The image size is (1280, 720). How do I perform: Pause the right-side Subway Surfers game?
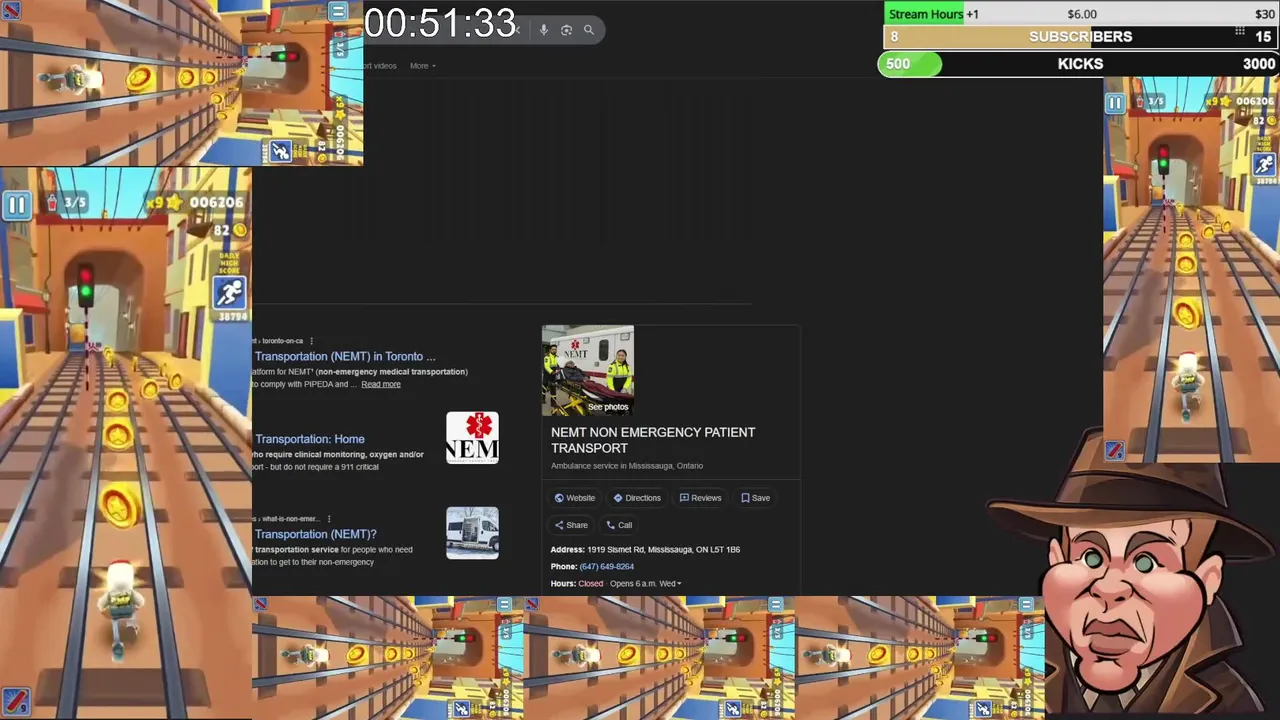[x=1115, y=103]
